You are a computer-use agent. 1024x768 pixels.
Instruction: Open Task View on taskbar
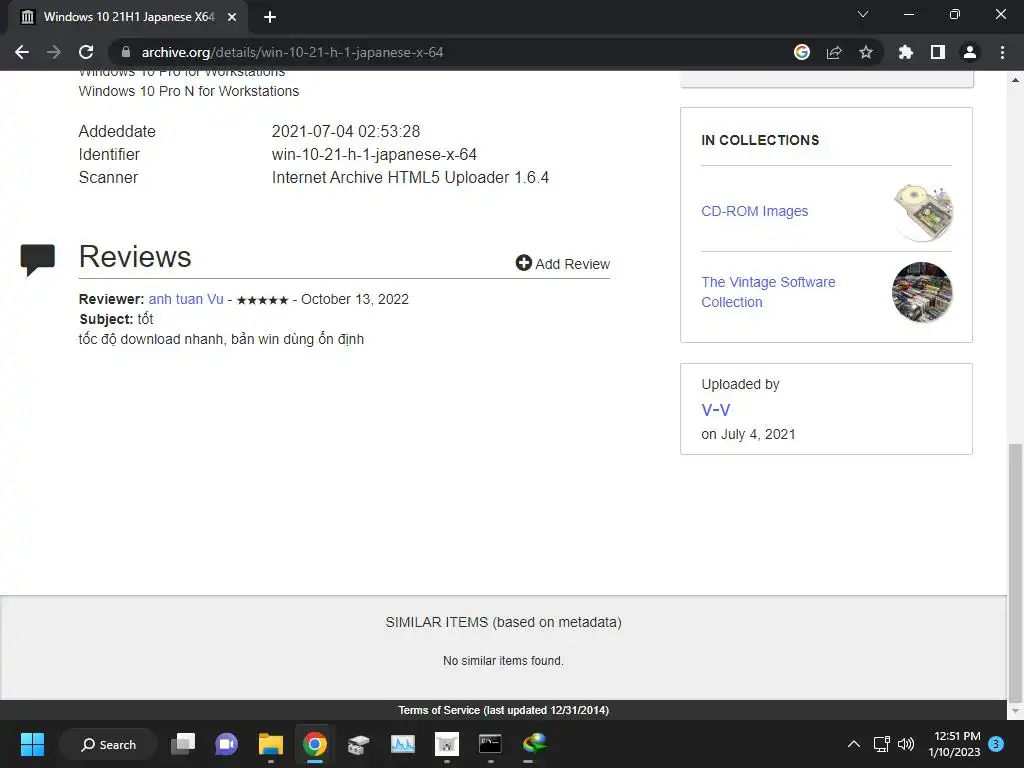[x=183, y=744]
